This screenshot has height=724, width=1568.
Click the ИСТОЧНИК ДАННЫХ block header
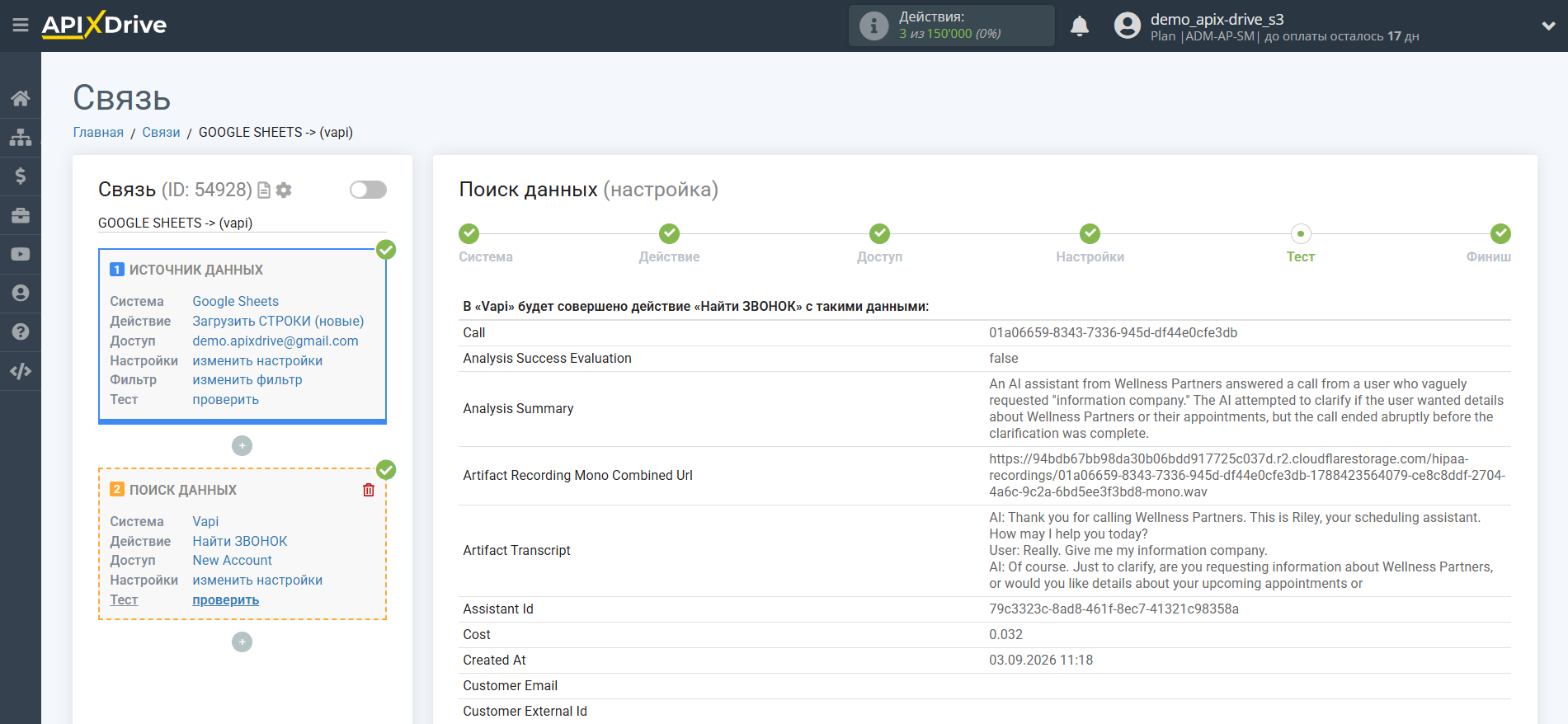click(195, 270)
